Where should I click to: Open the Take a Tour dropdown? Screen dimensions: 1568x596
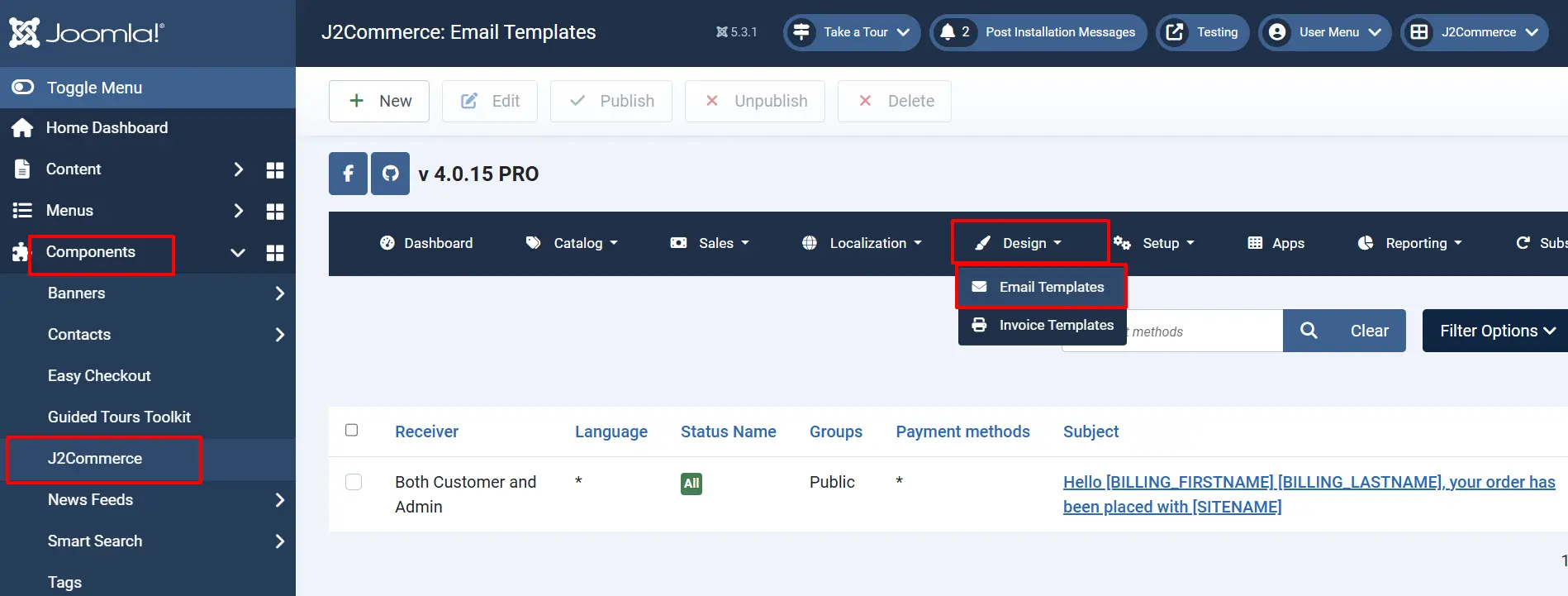click(x=852, y=32)
